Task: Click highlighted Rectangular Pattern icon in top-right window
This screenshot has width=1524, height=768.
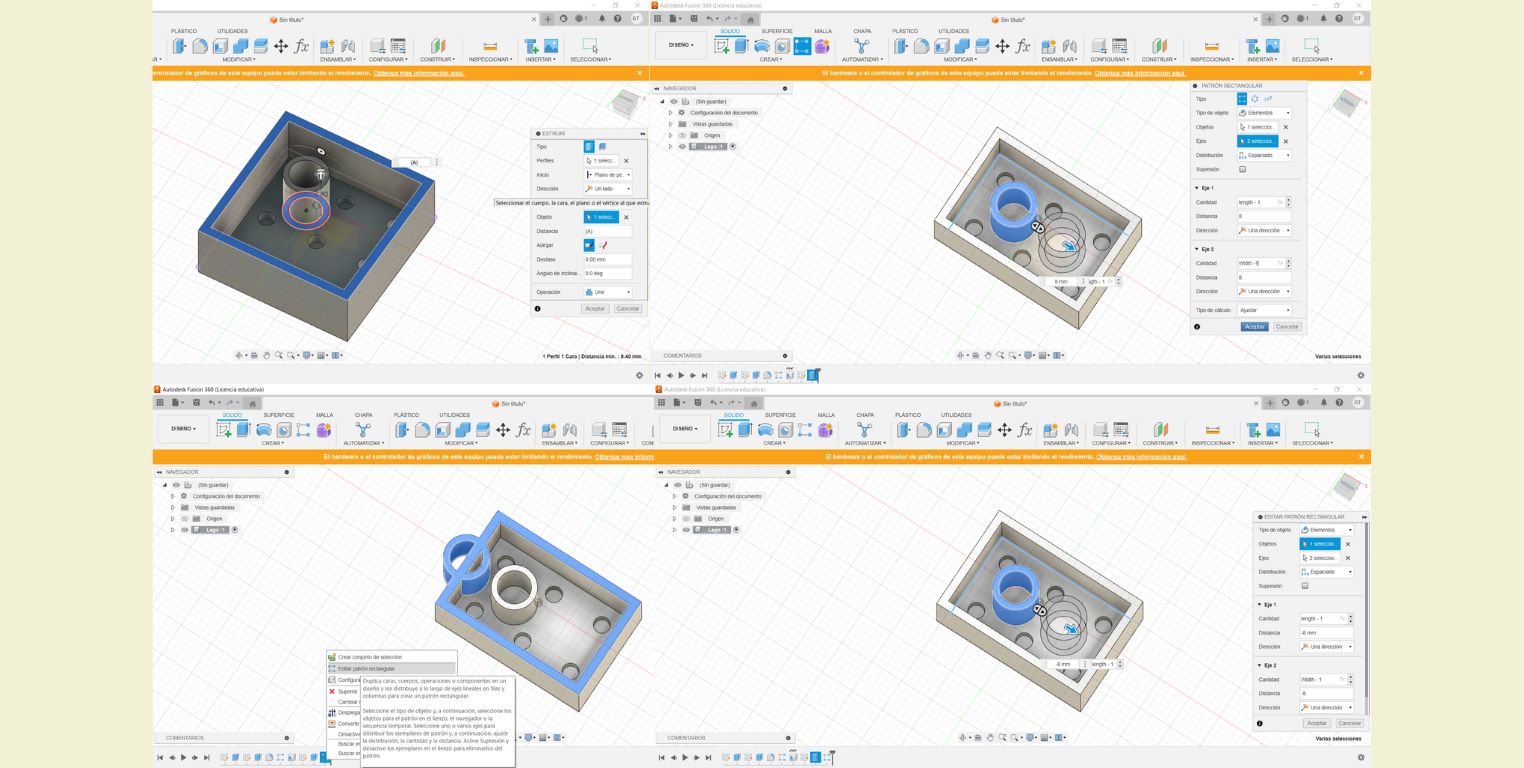Action: click(803, 46)
